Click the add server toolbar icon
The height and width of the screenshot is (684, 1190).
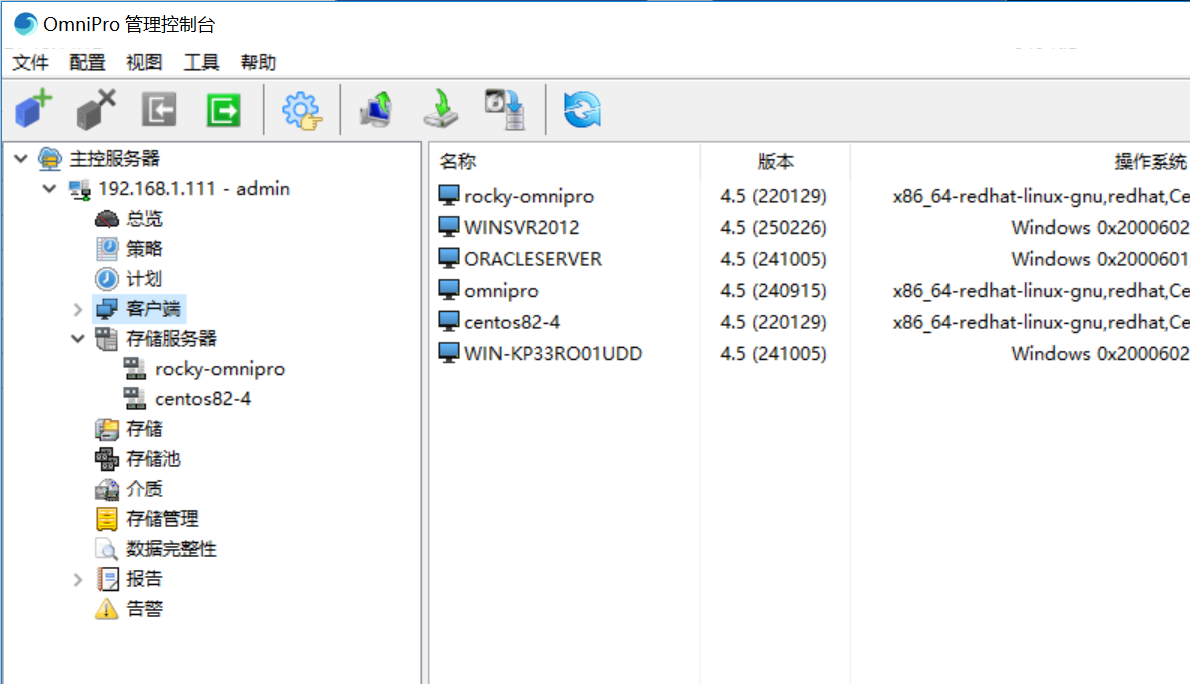pyautogui.click(x=33, y=108)
